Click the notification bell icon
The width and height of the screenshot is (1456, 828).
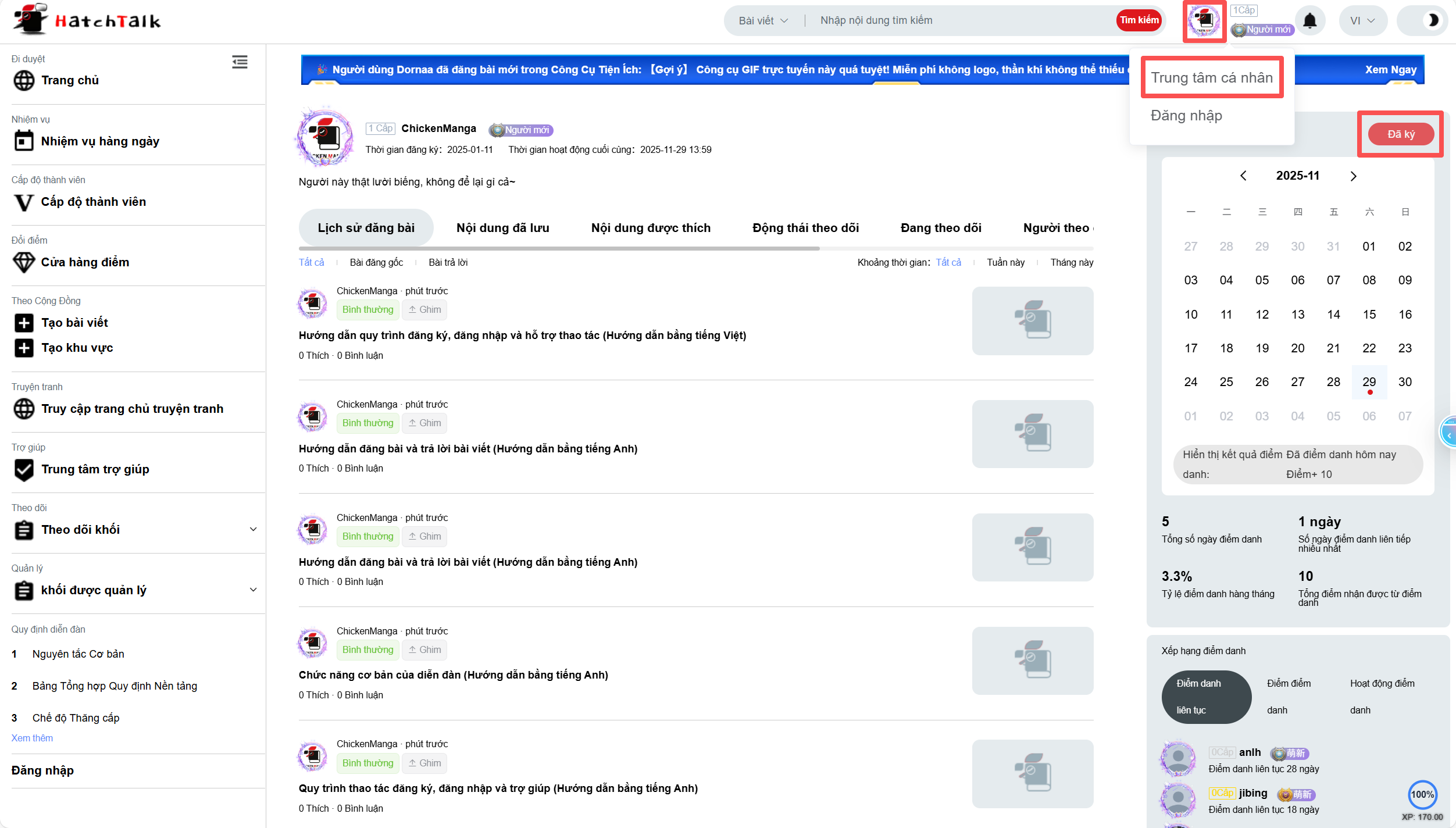(1309, 22)
